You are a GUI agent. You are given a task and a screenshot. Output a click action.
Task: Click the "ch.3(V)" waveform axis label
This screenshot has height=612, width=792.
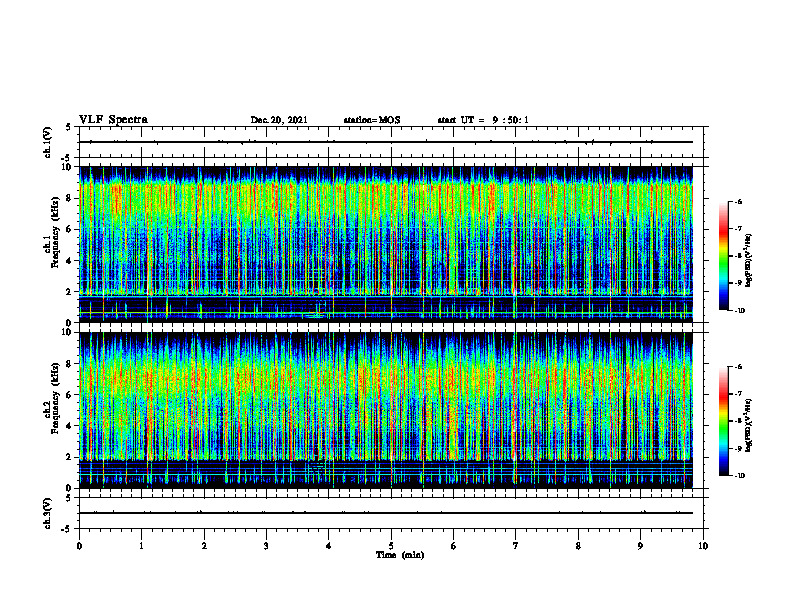(x=47, y=513)
